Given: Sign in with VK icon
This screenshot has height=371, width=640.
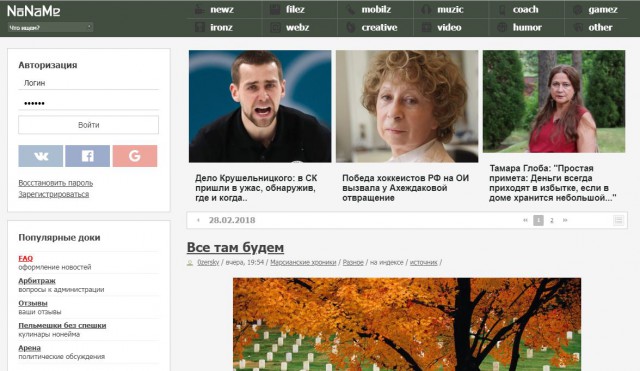Looking at the screenshot, I should (41, 156).
